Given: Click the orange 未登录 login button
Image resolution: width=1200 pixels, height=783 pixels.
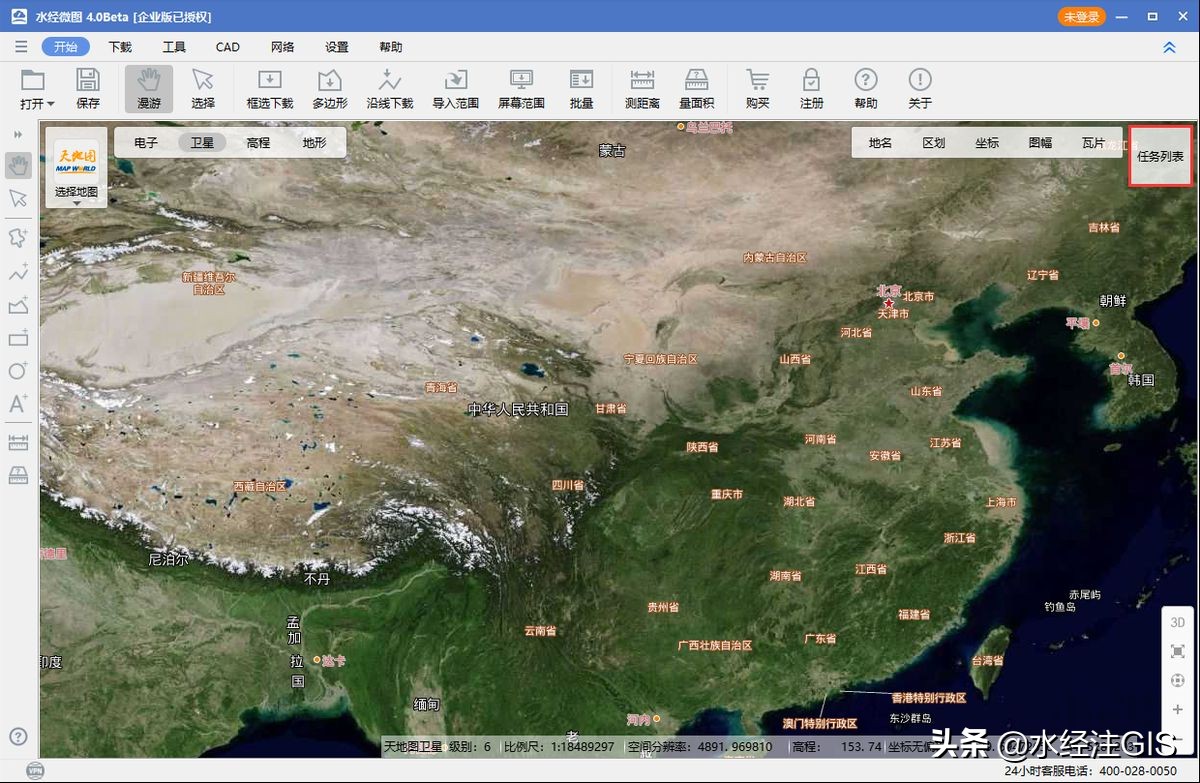Looking at the screenshot, I should 1082,17.
